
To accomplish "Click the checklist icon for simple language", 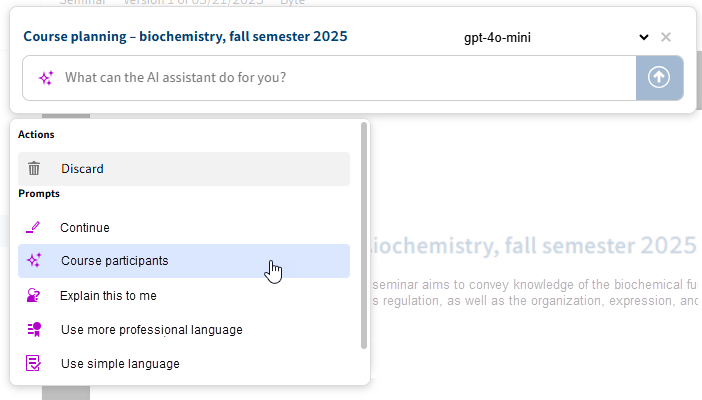I will tap(34, 363).
